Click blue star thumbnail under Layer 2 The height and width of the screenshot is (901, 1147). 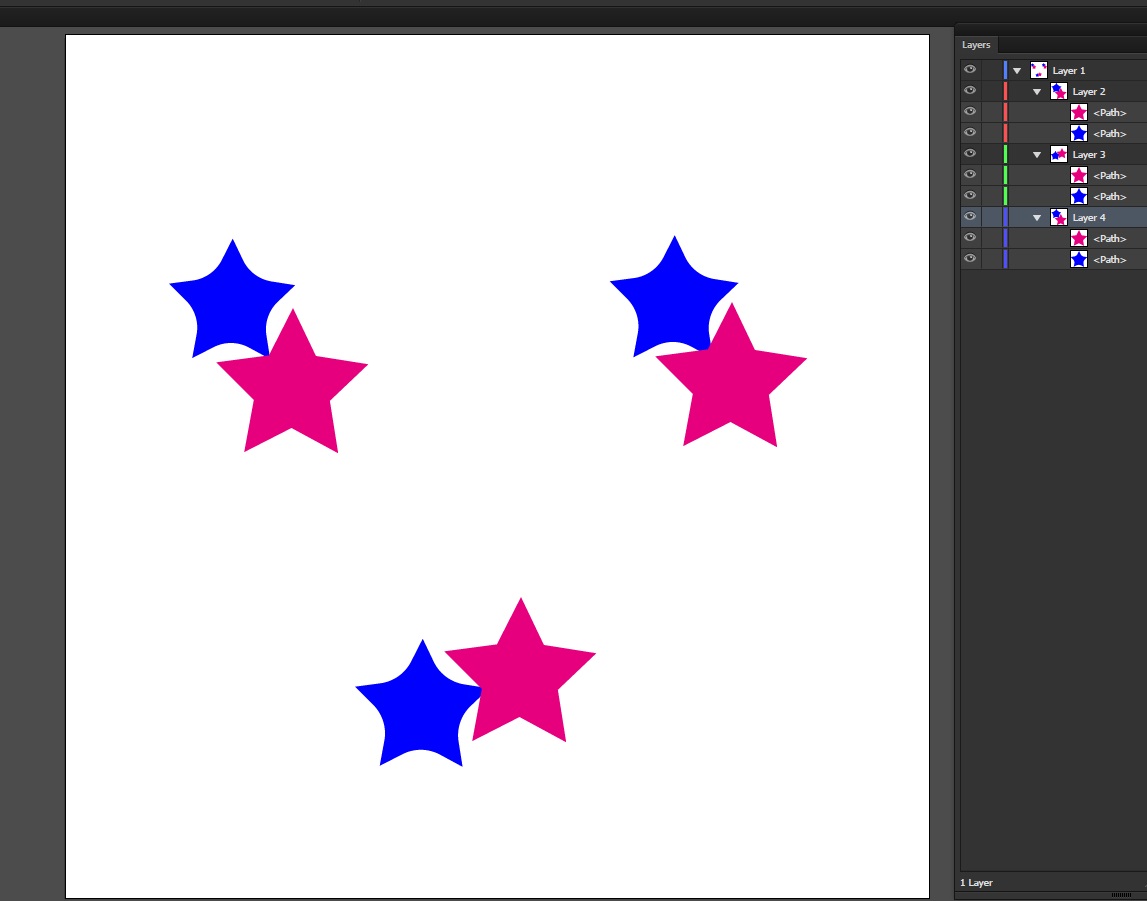click(1079, 133)
